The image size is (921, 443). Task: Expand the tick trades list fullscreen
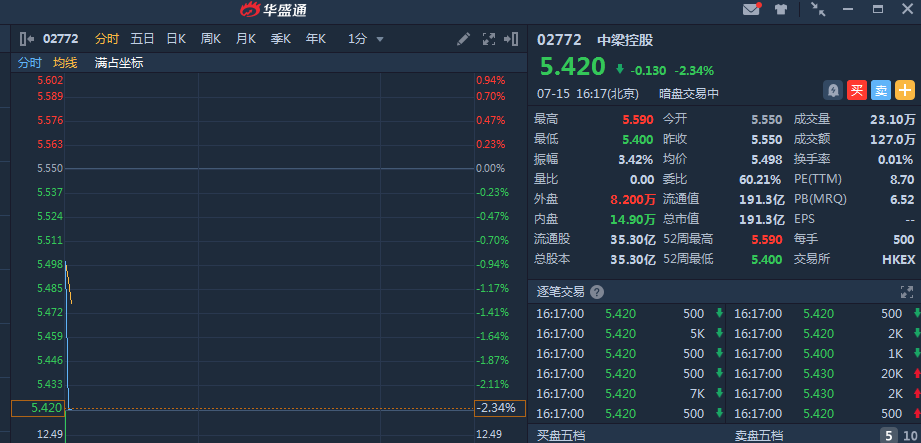tap(907, 292)
